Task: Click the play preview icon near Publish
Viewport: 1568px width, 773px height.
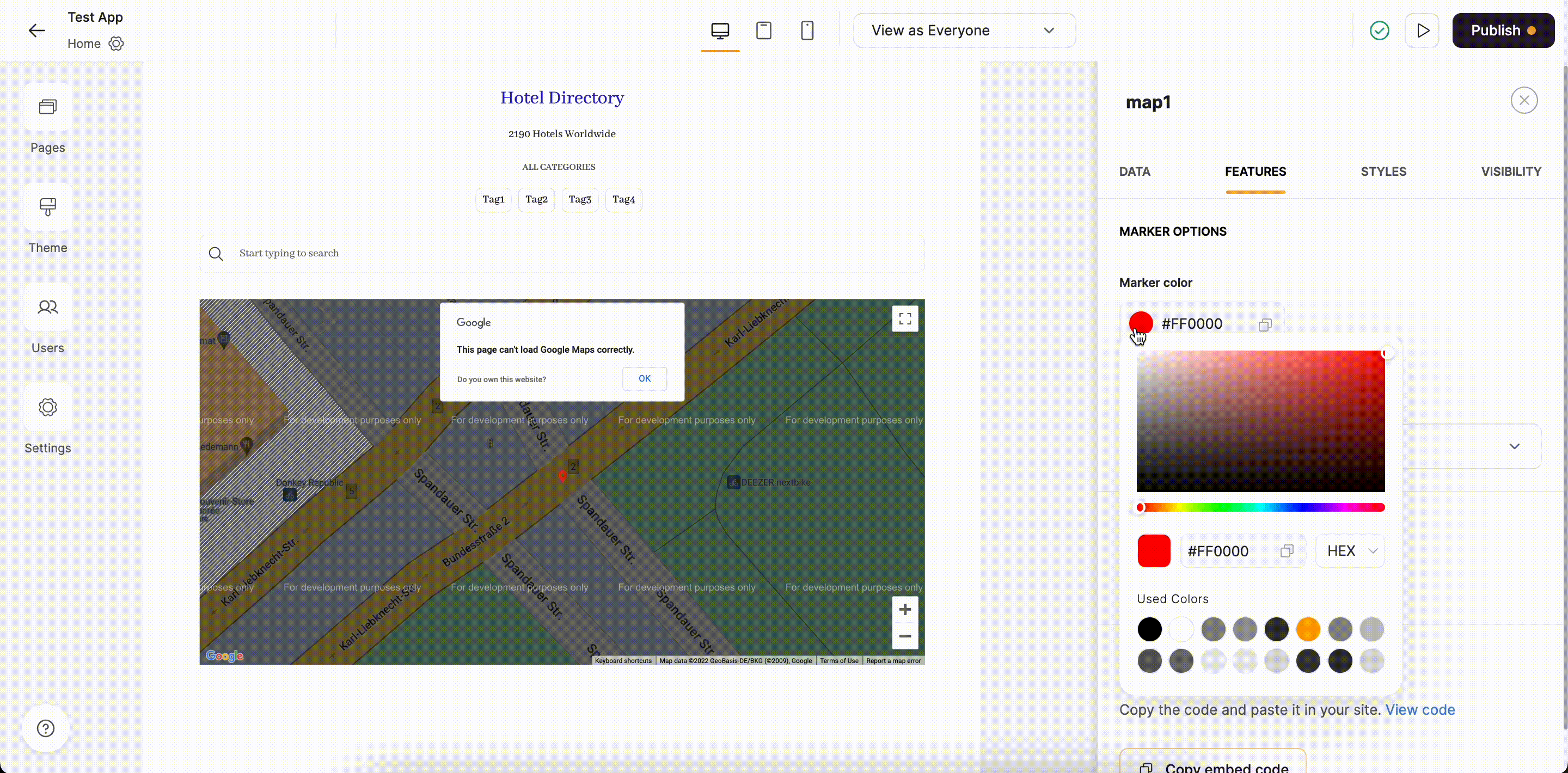Action: pos(1423,30)
